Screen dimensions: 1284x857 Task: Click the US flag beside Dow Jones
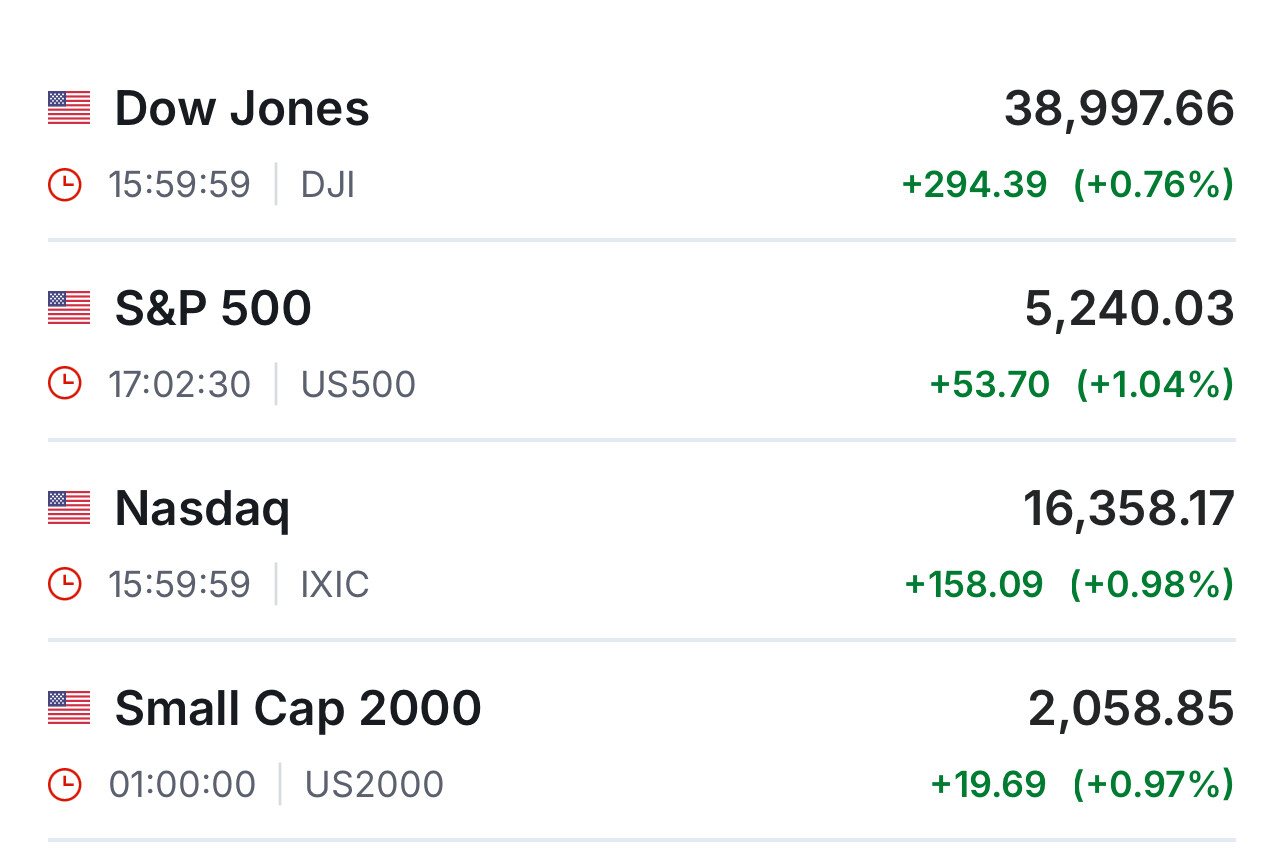tap(69, 108)
